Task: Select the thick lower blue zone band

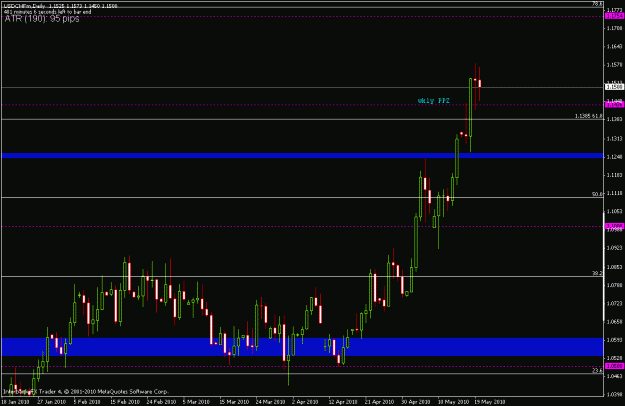Action: click(x=302, y=347)
